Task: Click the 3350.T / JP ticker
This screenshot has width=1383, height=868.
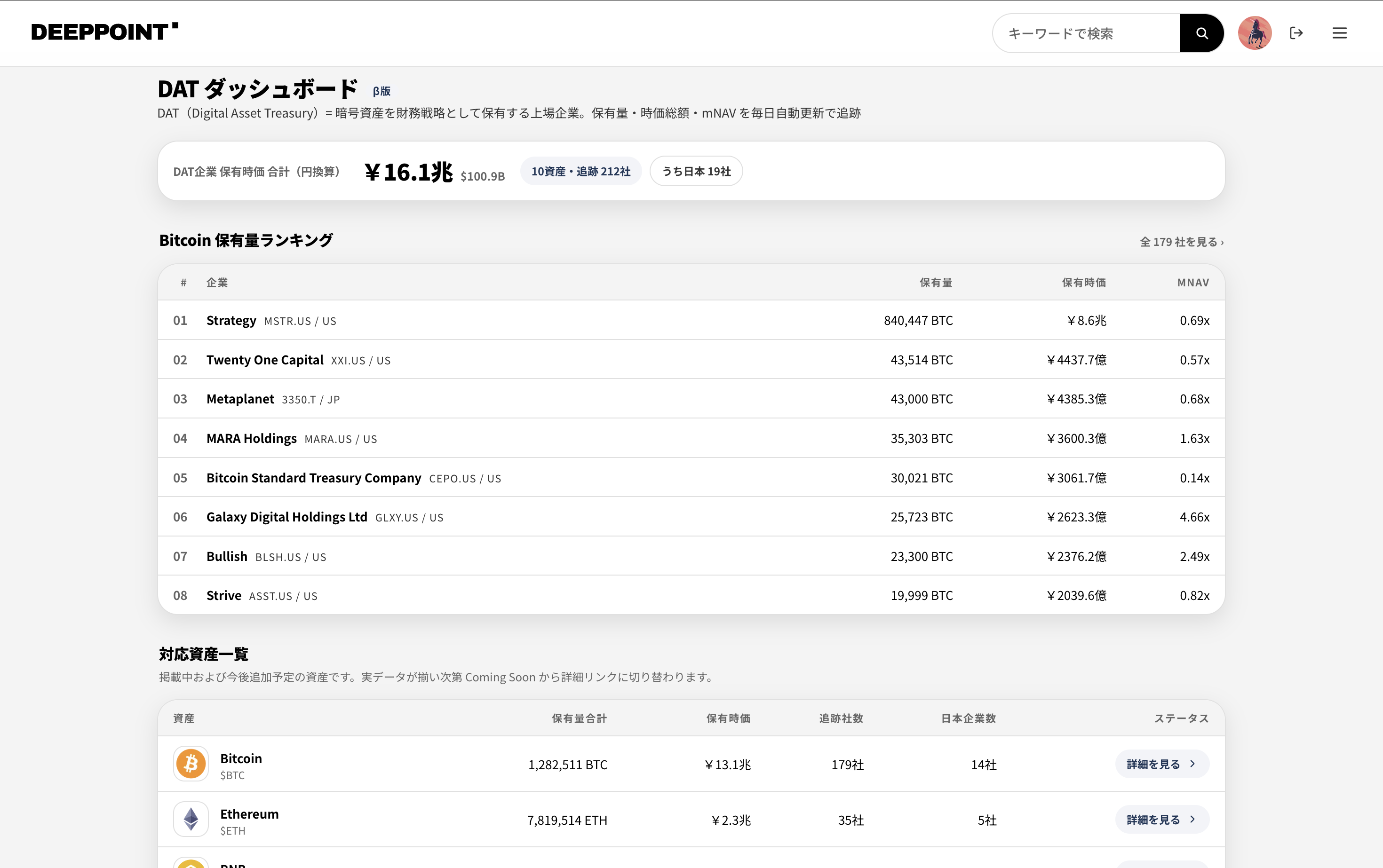Action: pos(311,400)
